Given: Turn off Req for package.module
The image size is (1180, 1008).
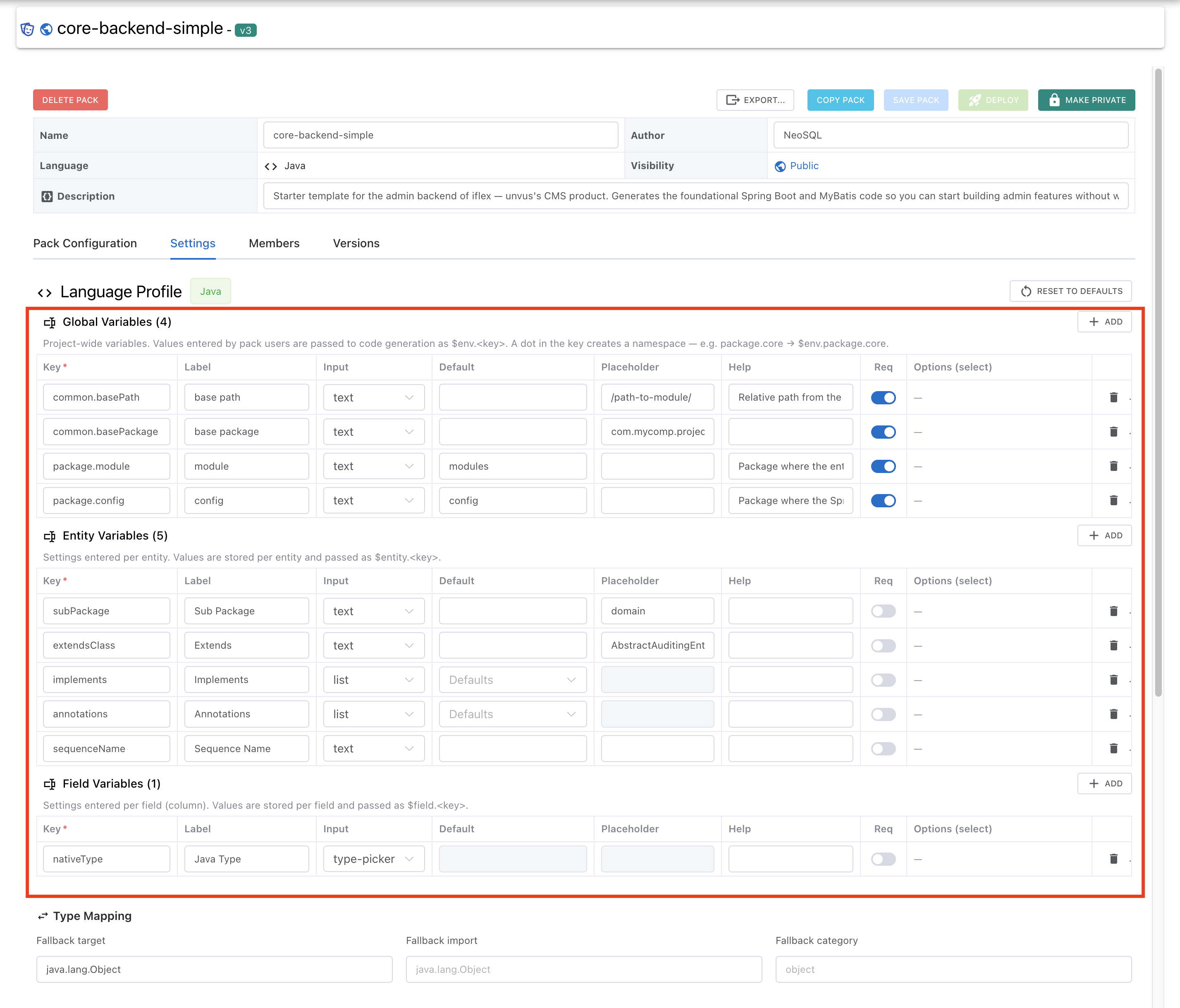Looking at the screenshot, I should 883,466.
